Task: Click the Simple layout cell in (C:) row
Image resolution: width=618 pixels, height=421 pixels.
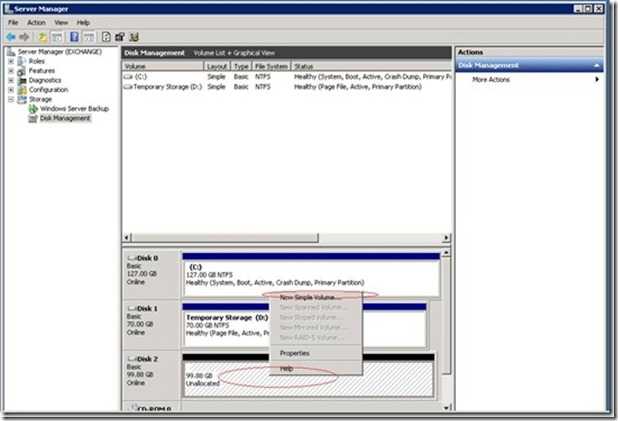Action: (216, 77)
